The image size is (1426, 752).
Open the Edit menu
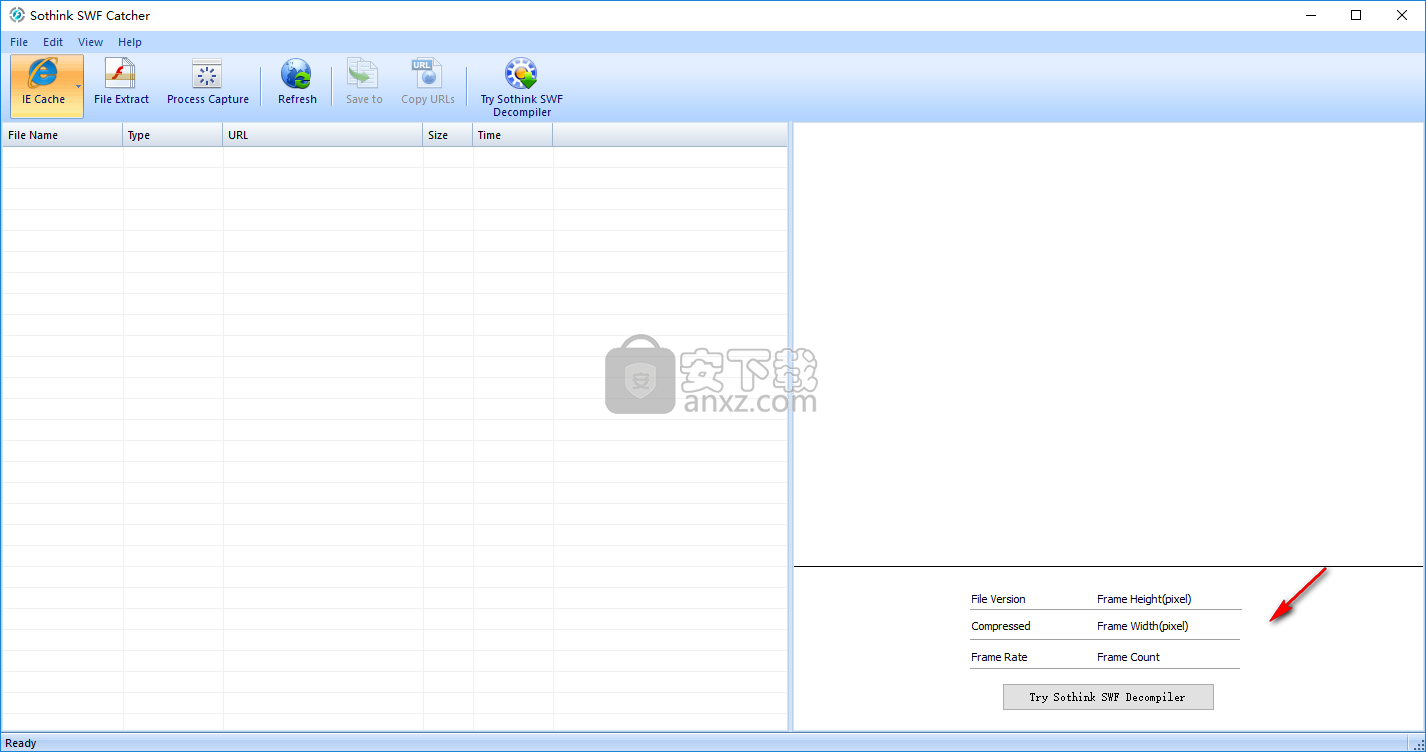[53, 42]
